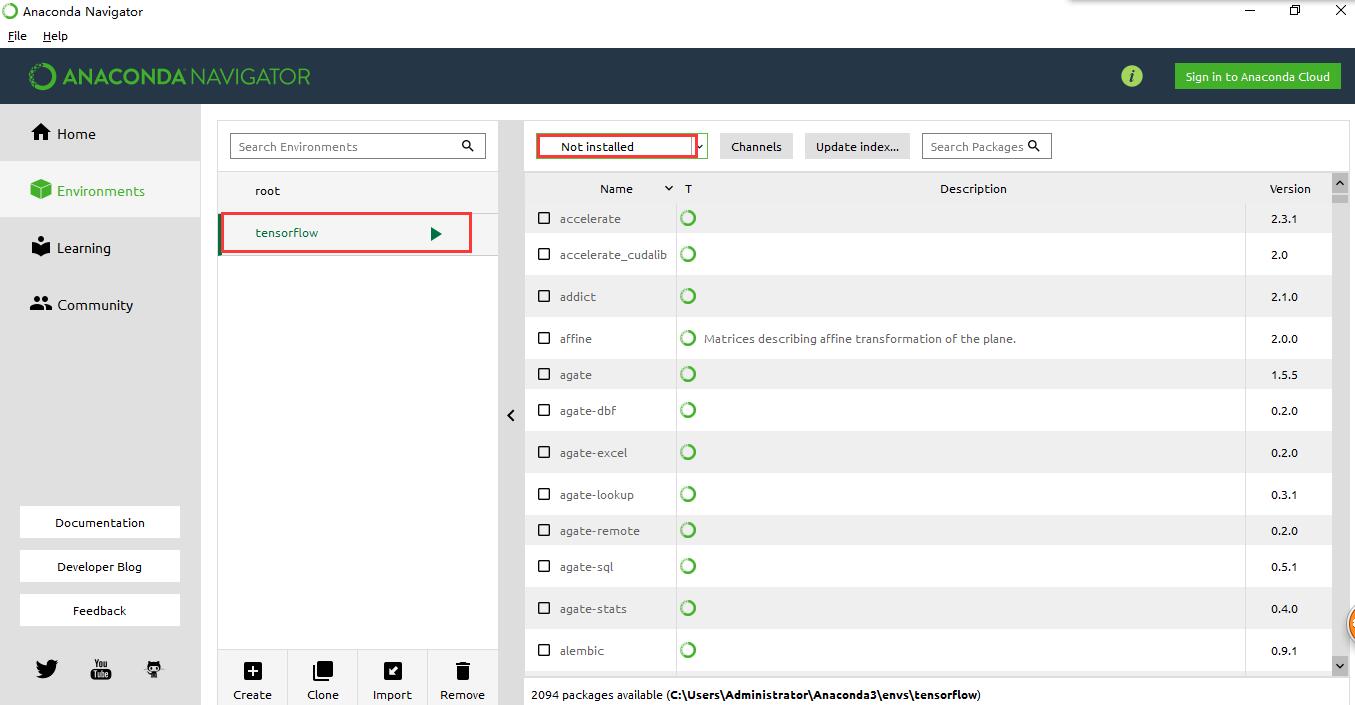
Task: Click the Anaconda Navigator logo
Action: click(x=170, y=76)
